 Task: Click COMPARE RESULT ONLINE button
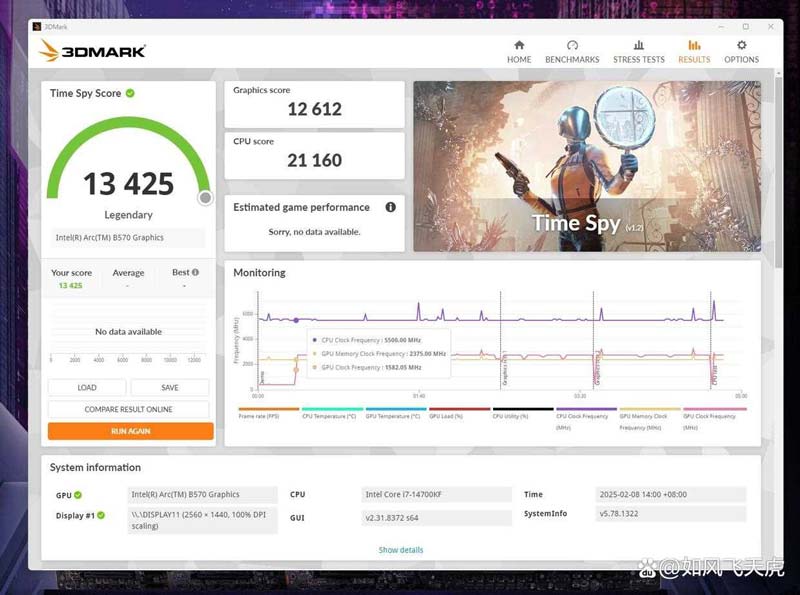coord(129,409)
